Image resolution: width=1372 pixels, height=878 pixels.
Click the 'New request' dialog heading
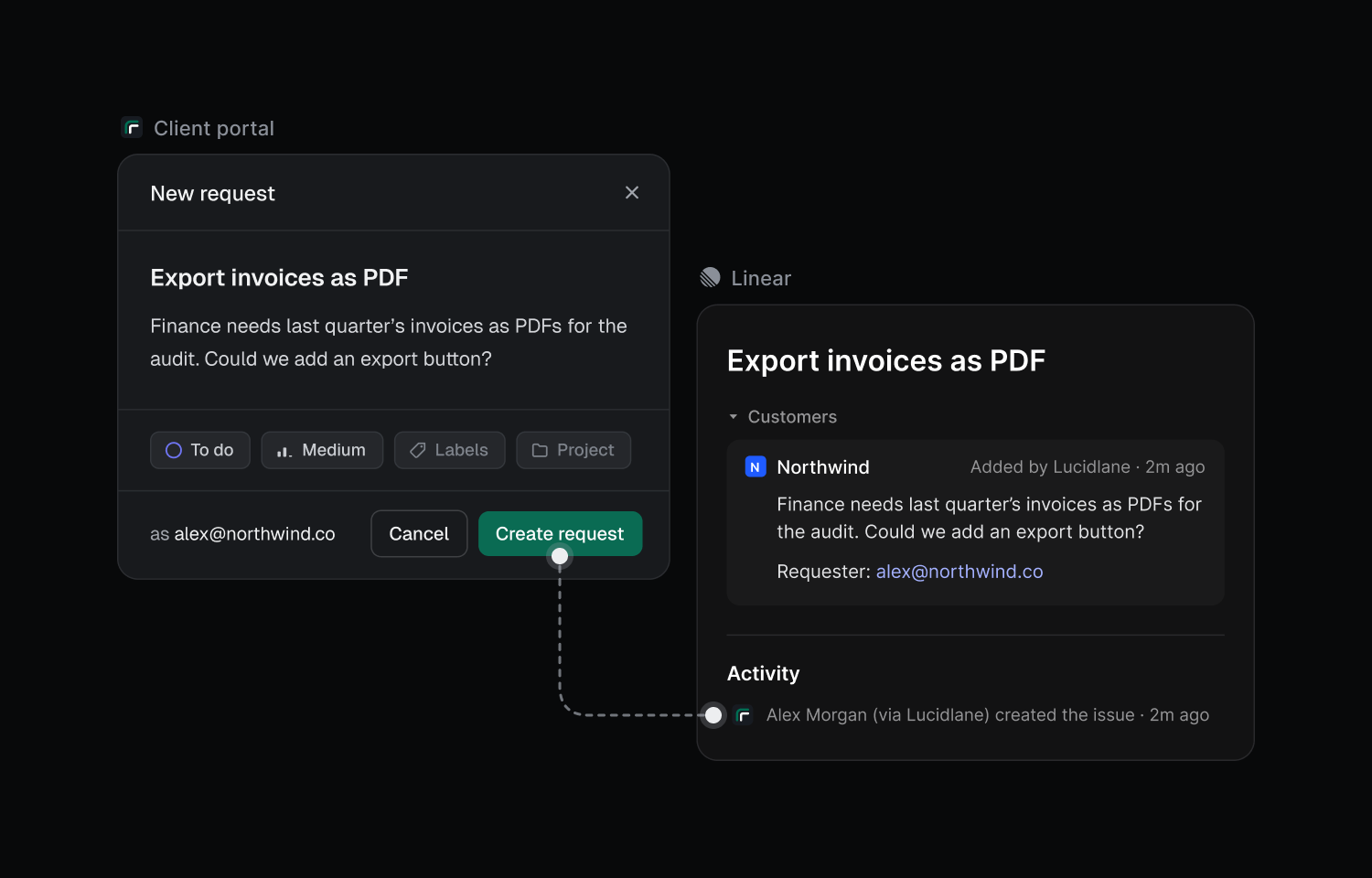(212, 193)
